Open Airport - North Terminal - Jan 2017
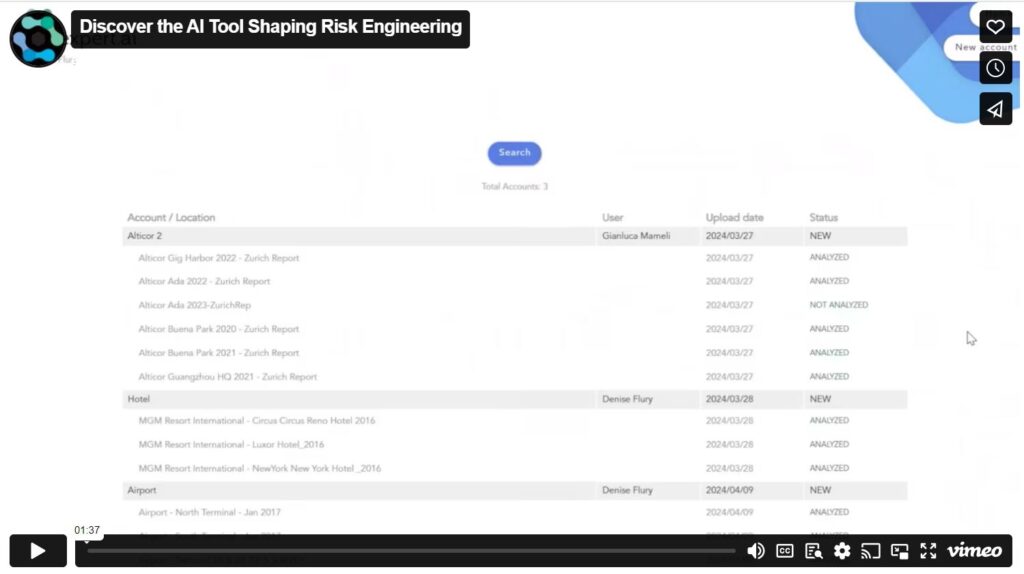Screen dimensions: 1024x574 pyautogui.click(x=209, y=513)
